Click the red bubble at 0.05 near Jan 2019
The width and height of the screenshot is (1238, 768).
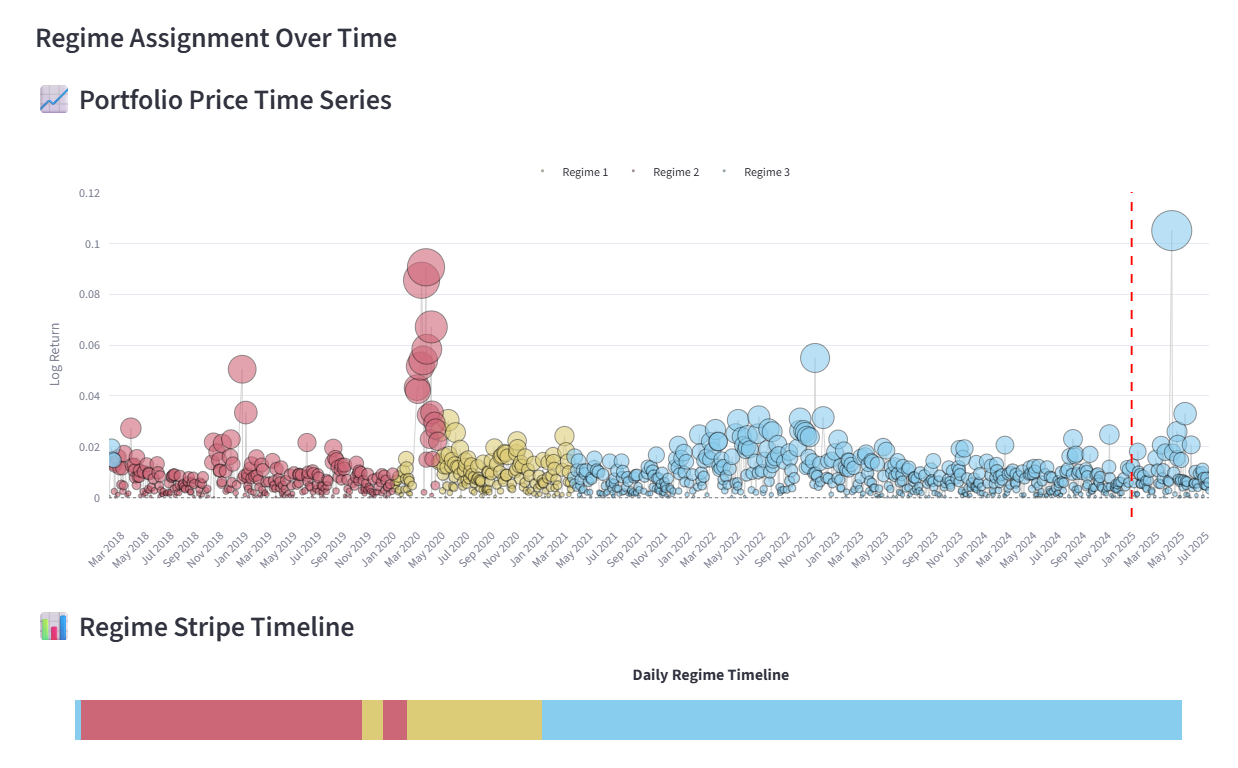[241, 369]
